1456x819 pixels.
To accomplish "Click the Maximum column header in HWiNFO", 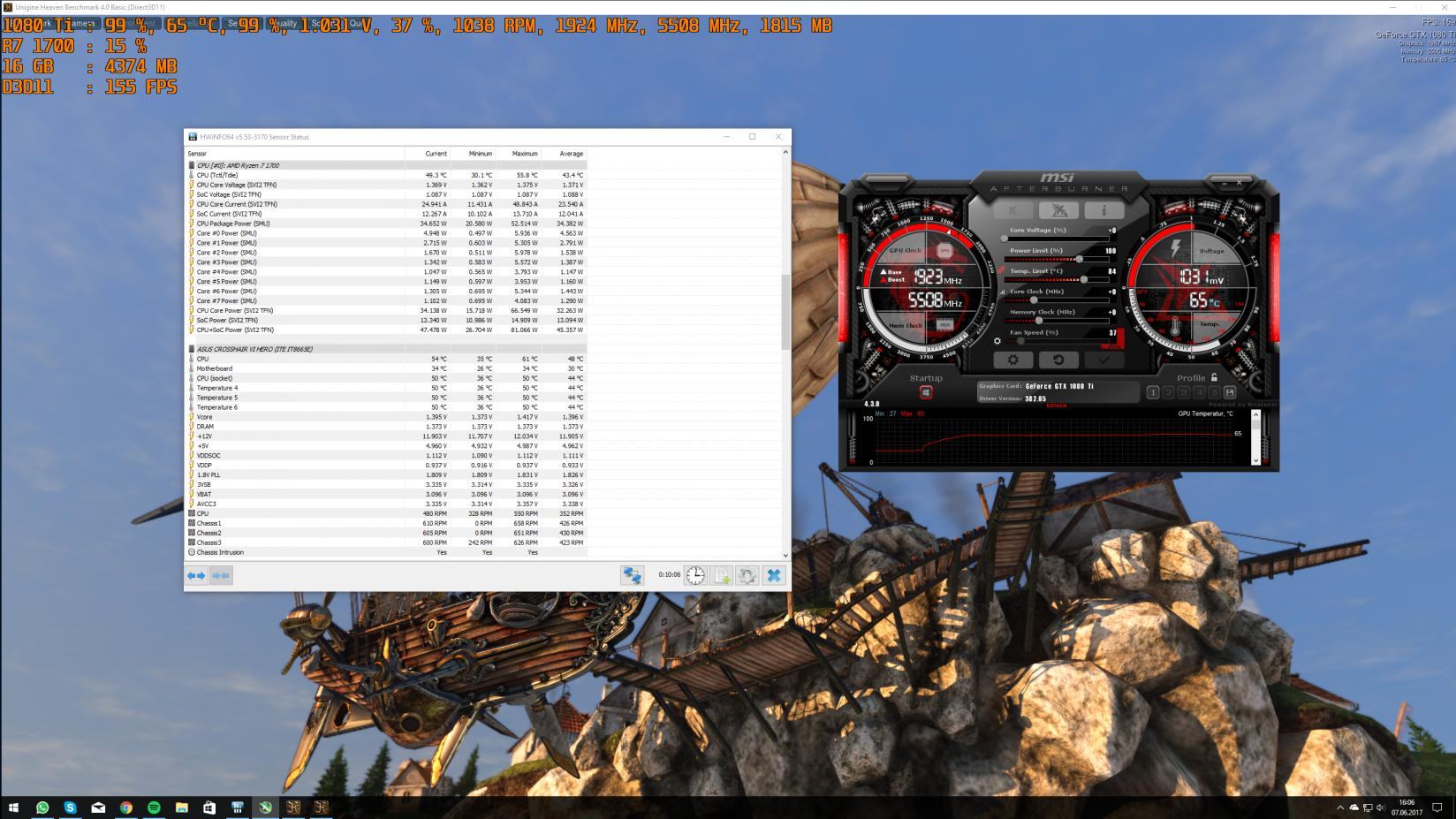I will pyautogui.click(x=518, y=154).
